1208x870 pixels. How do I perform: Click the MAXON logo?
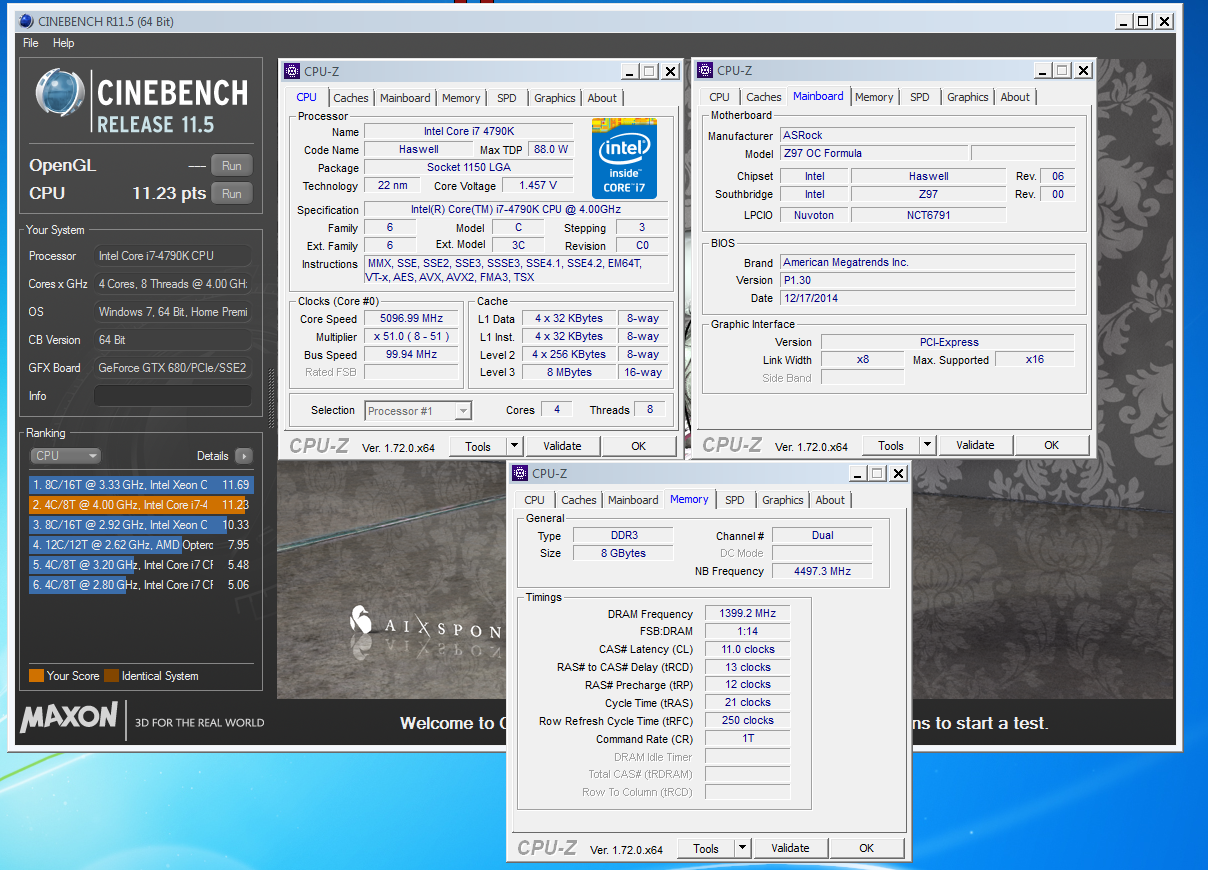tap(69, 717)
